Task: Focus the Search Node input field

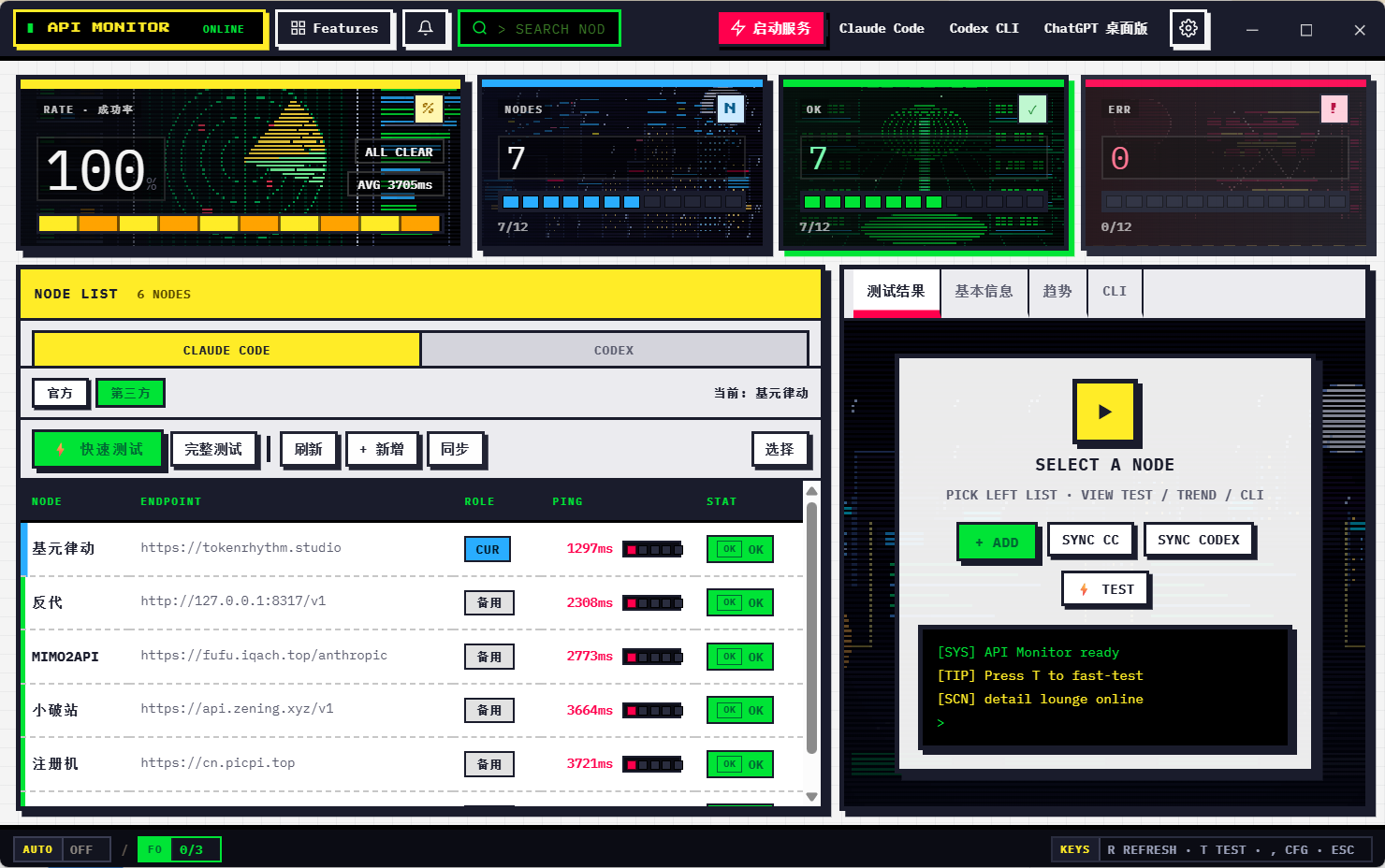Action: click(x=539, y=28)
